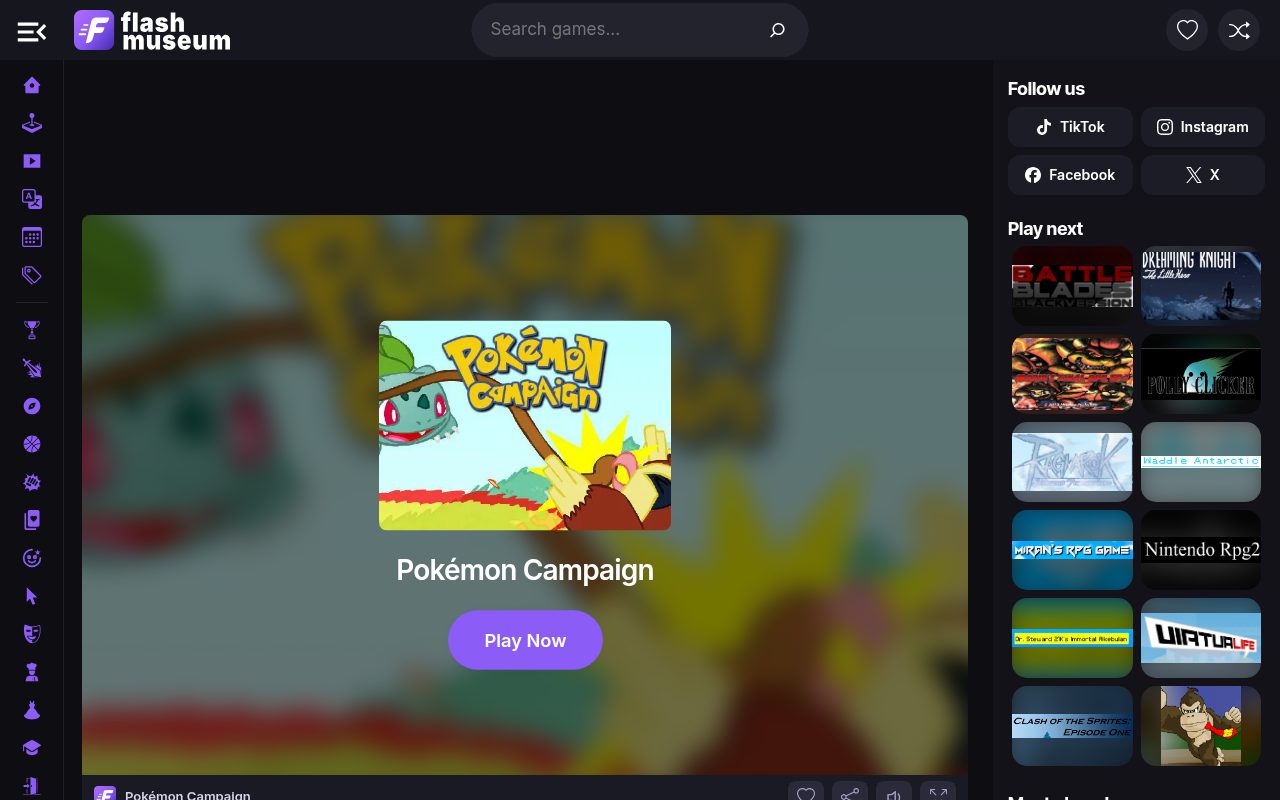Image resolution: width=1280 pixels, height=800 pixels.
Task: Open the cursor pointer category icon
Action: point(32,596)
